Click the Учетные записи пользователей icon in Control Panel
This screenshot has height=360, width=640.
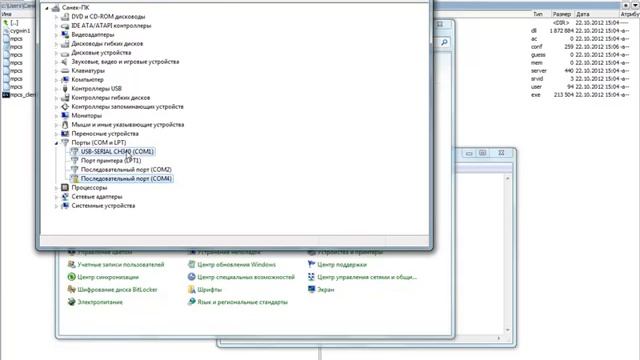71,264
